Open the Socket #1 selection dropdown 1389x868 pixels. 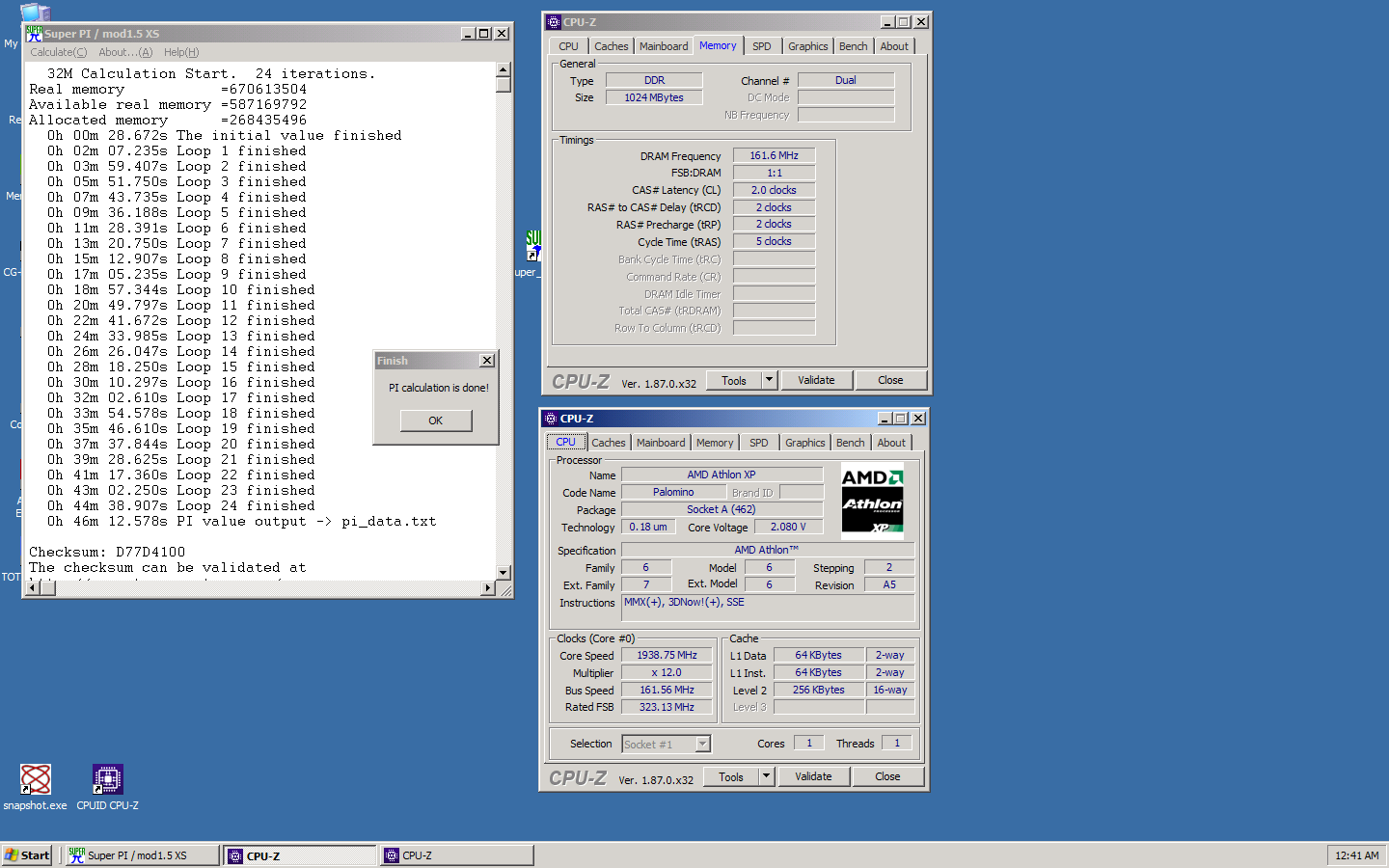tap(703, 744)
